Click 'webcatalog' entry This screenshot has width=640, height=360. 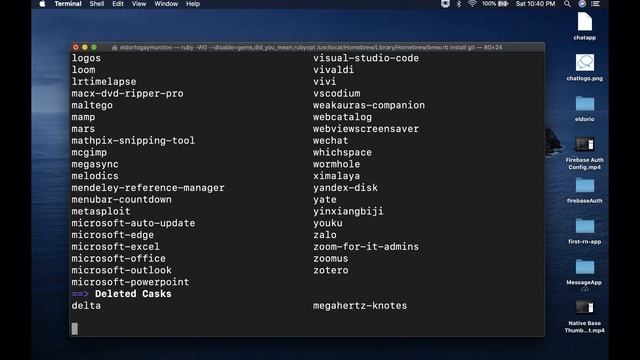point(342,117)
